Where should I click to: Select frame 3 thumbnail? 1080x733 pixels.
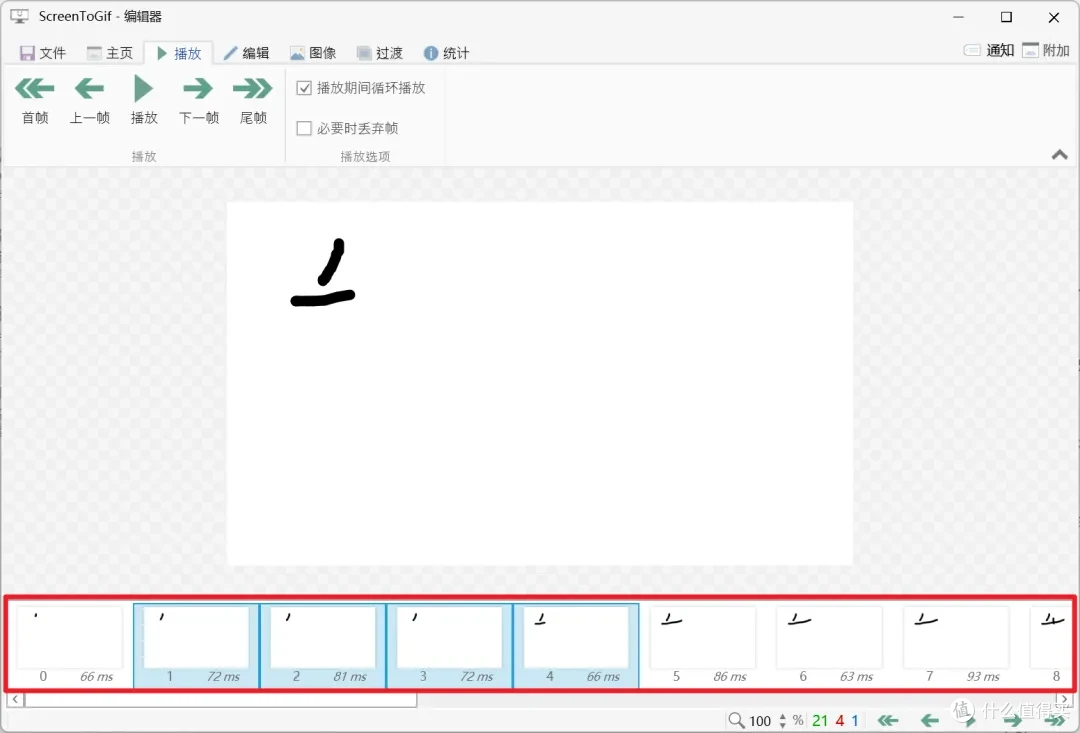coord(450,646)
